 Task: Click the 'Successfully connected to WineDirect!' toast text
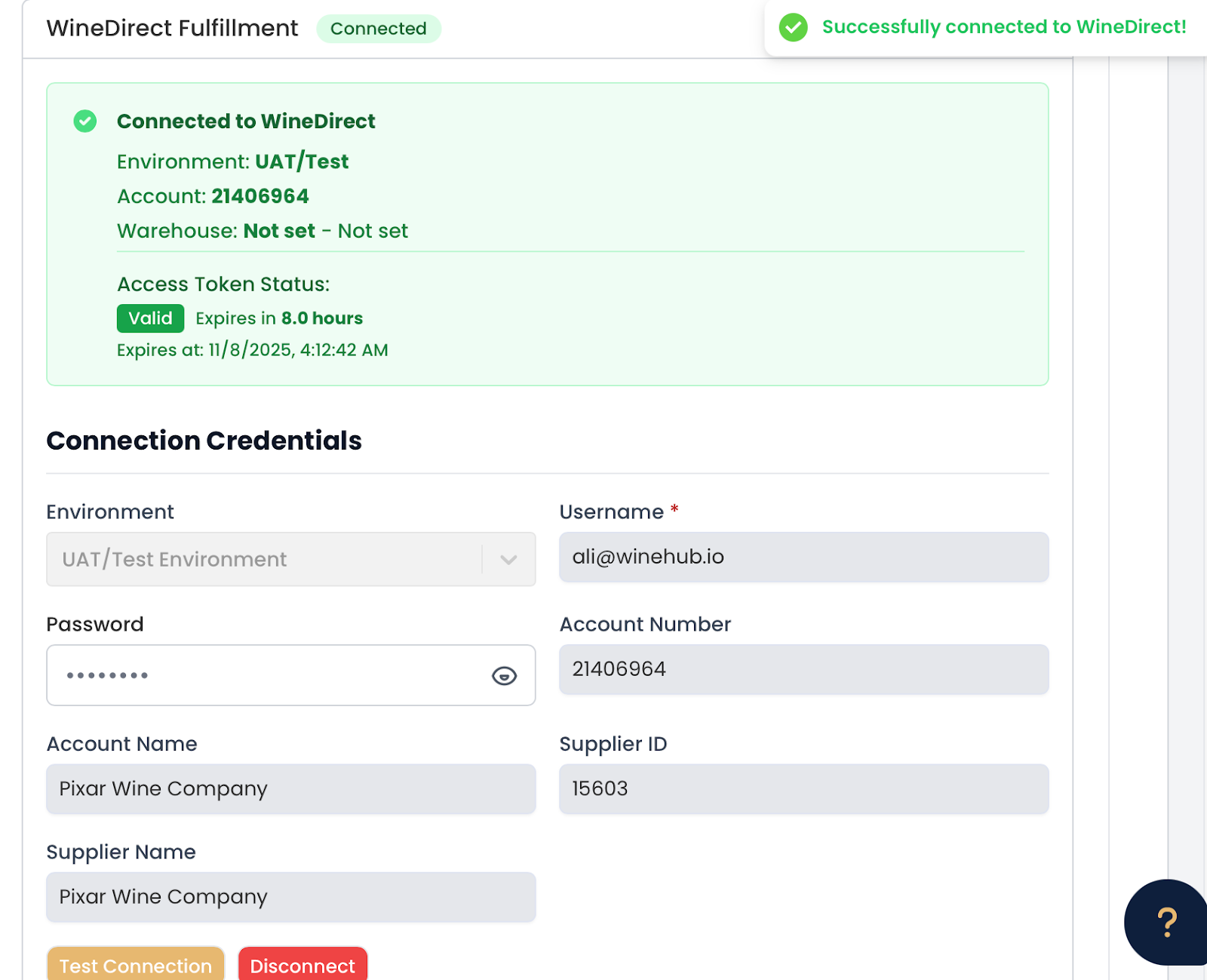pyautogui.click(x=1004, y=27)
